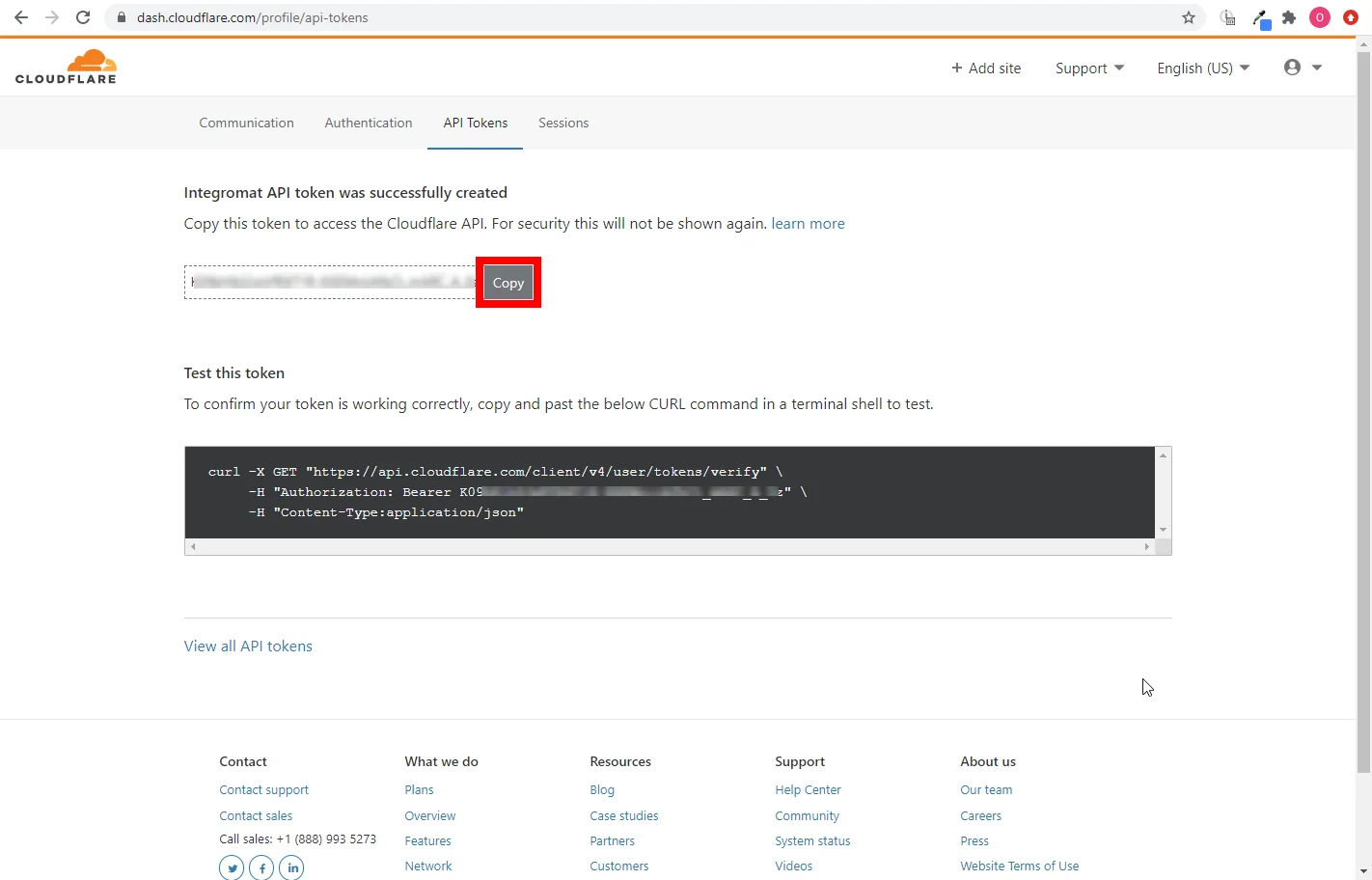Open the Help Center footer link

tap(808, 790)
